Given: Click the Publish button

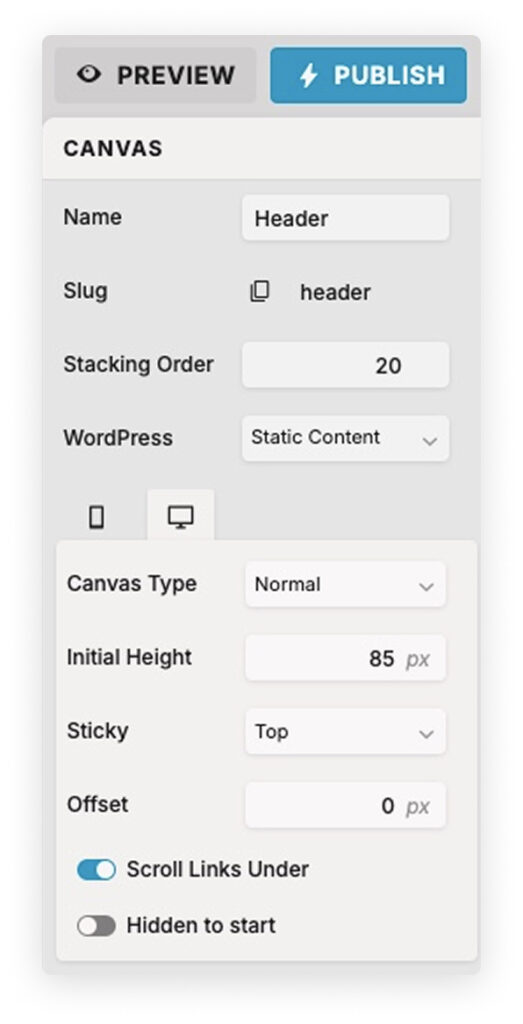Looking at the screenshot, I should click(369, 75).
